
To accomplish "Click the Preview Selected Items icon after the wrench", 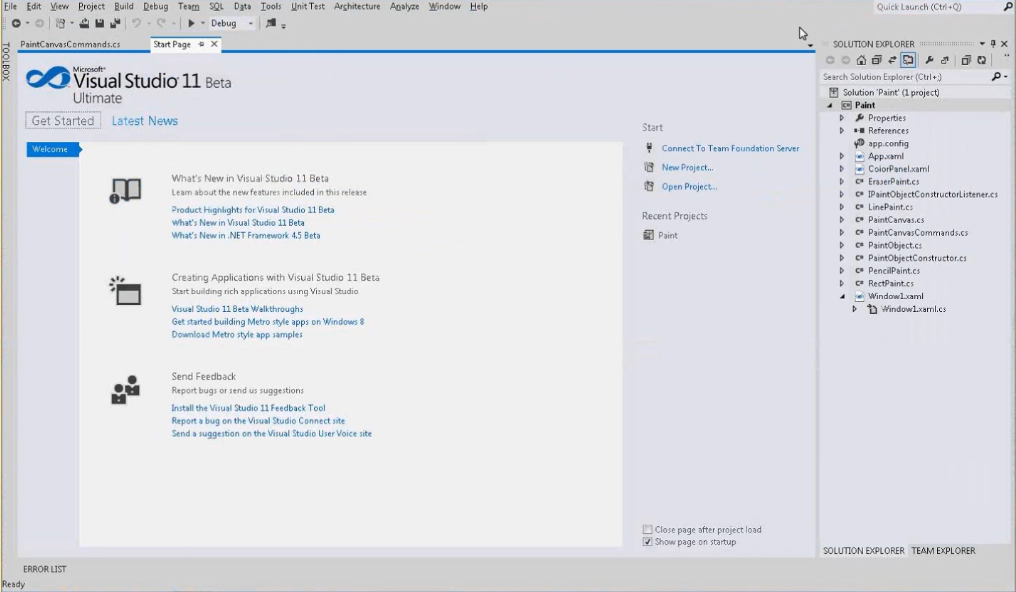I will (x=945, y=60).
